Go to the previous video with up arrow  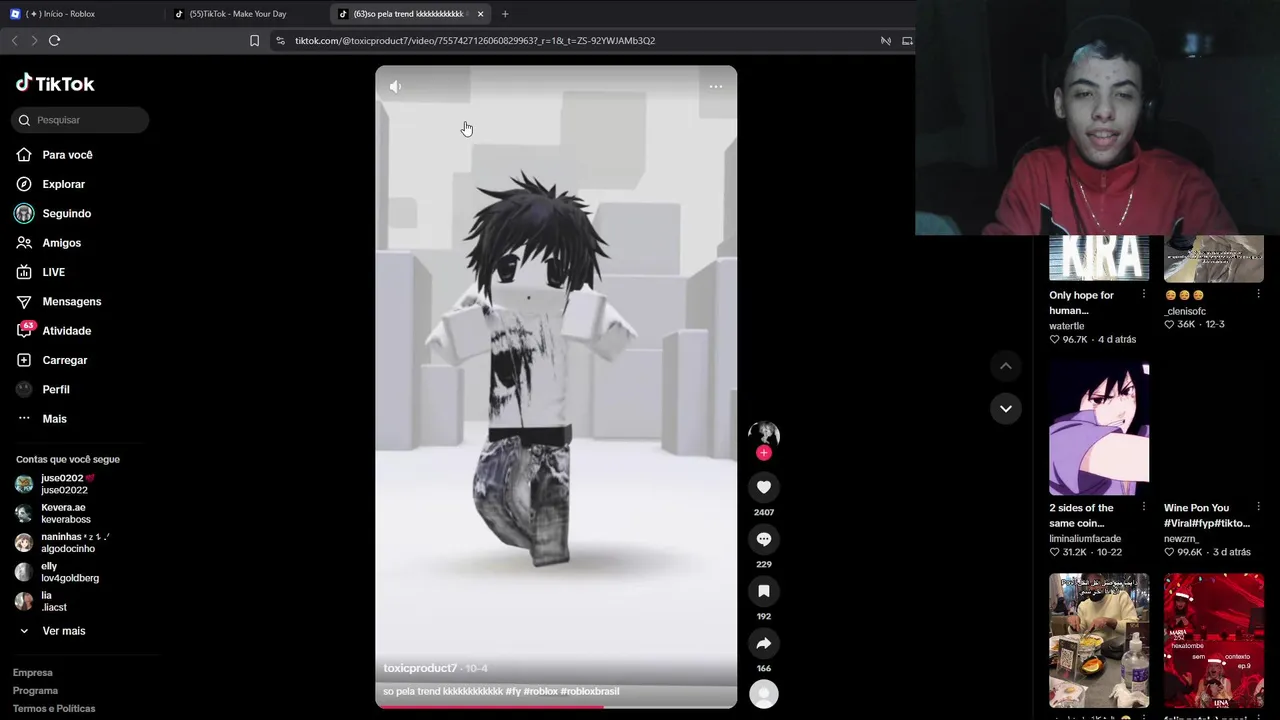[x=1006, y=366]
